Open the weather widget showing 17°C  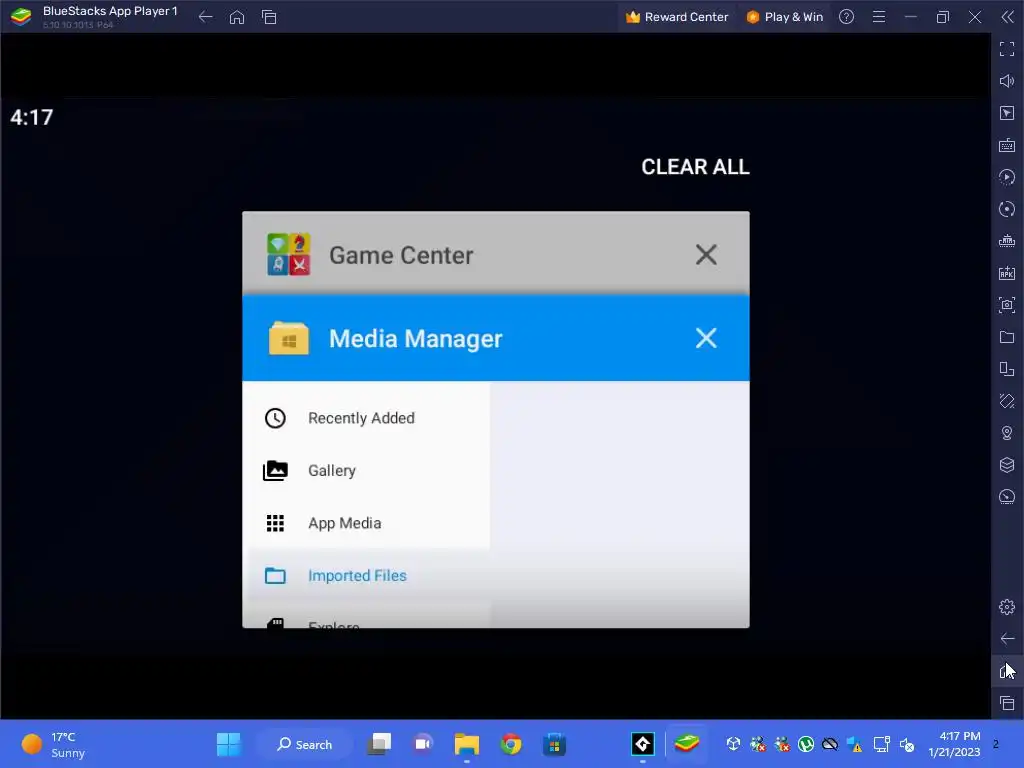click(x=55, y=744)
